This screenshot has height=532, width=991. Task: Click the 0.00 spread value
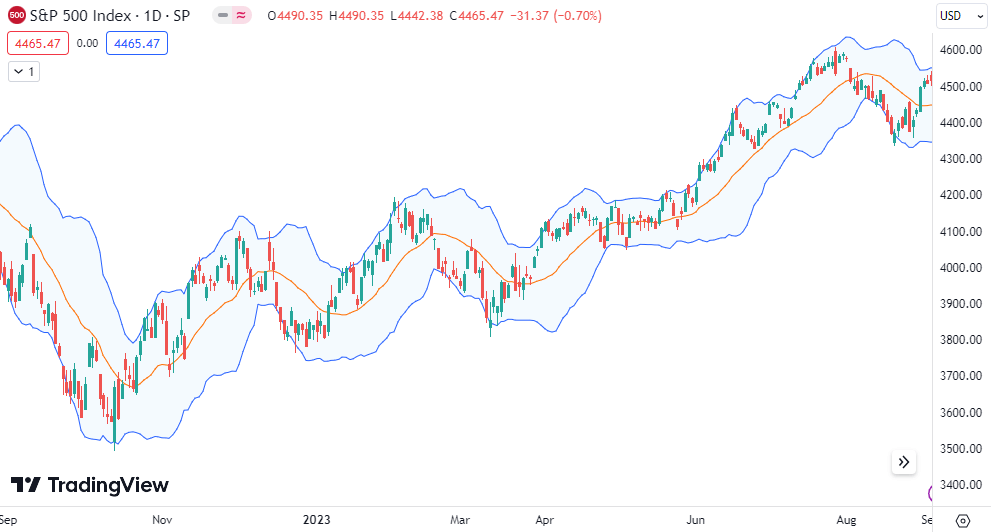(x=87, y=44)
